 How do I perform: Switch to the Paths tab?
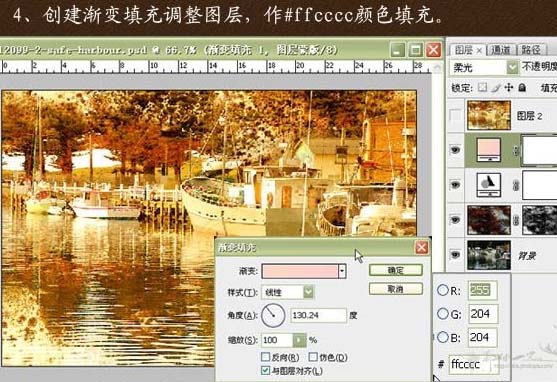(x=531, y=50)
